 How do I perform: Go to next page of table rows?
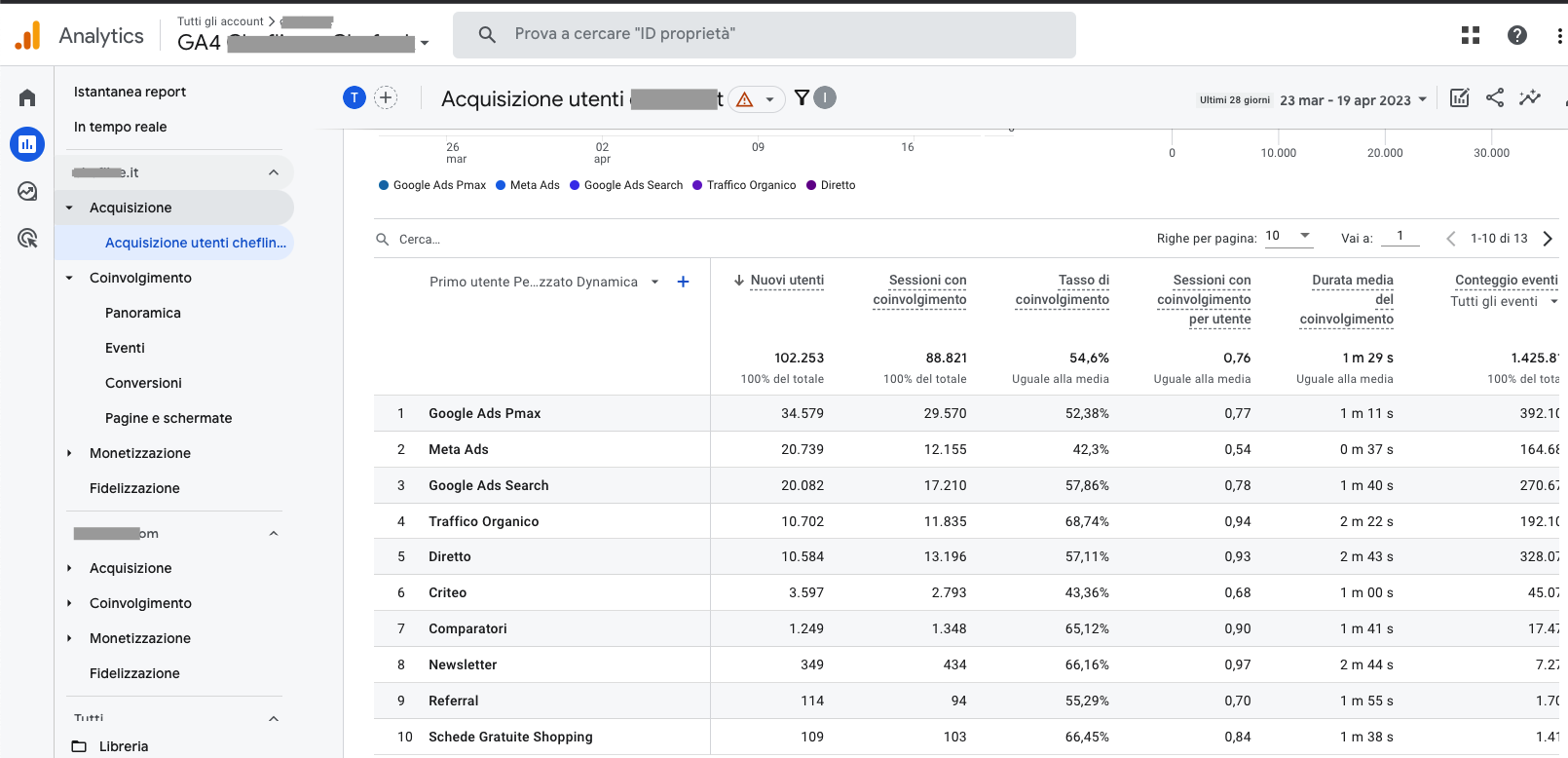click(1548, 239)
